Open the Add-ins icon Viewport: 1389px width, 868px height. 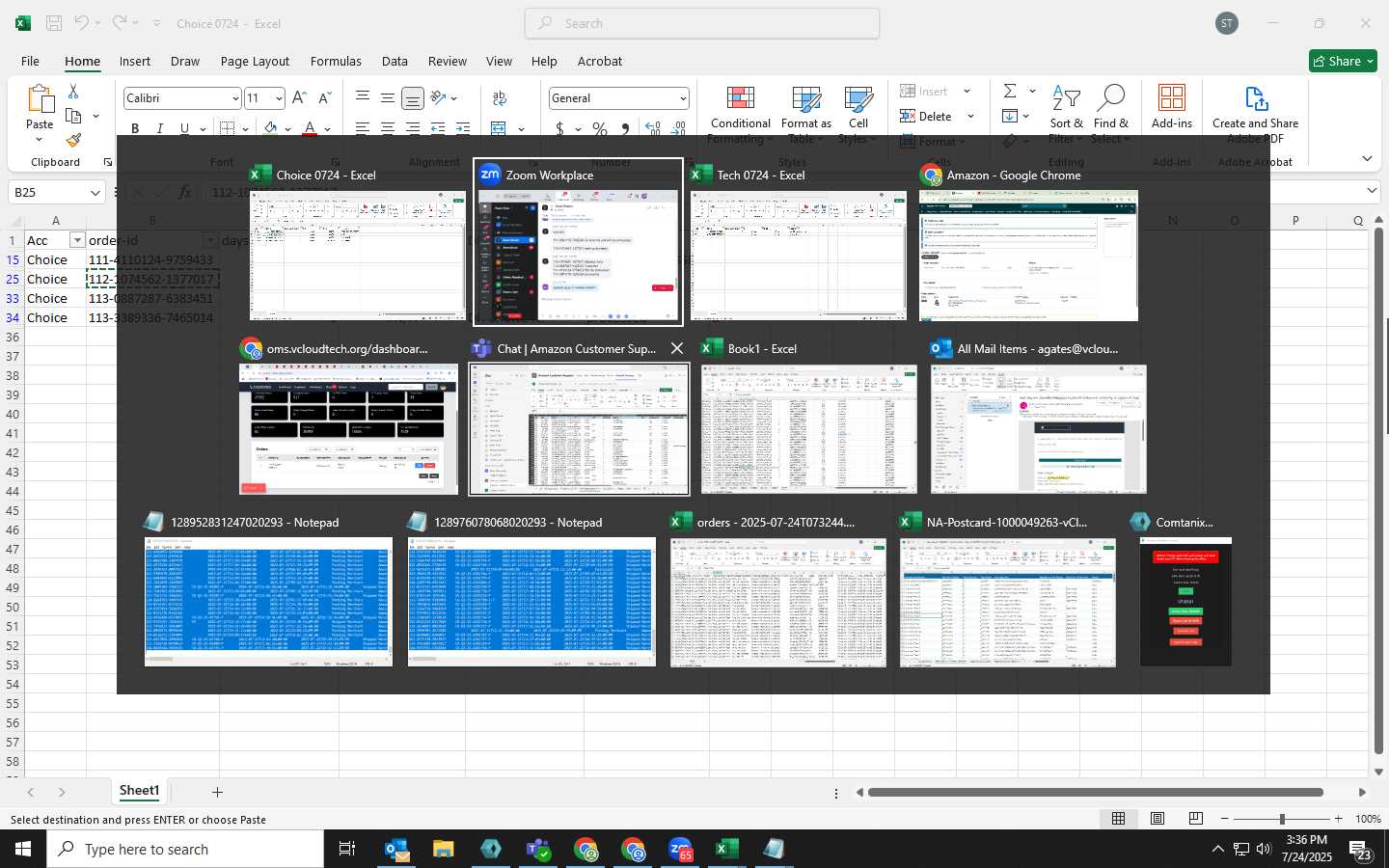(x=1172, y=98)
